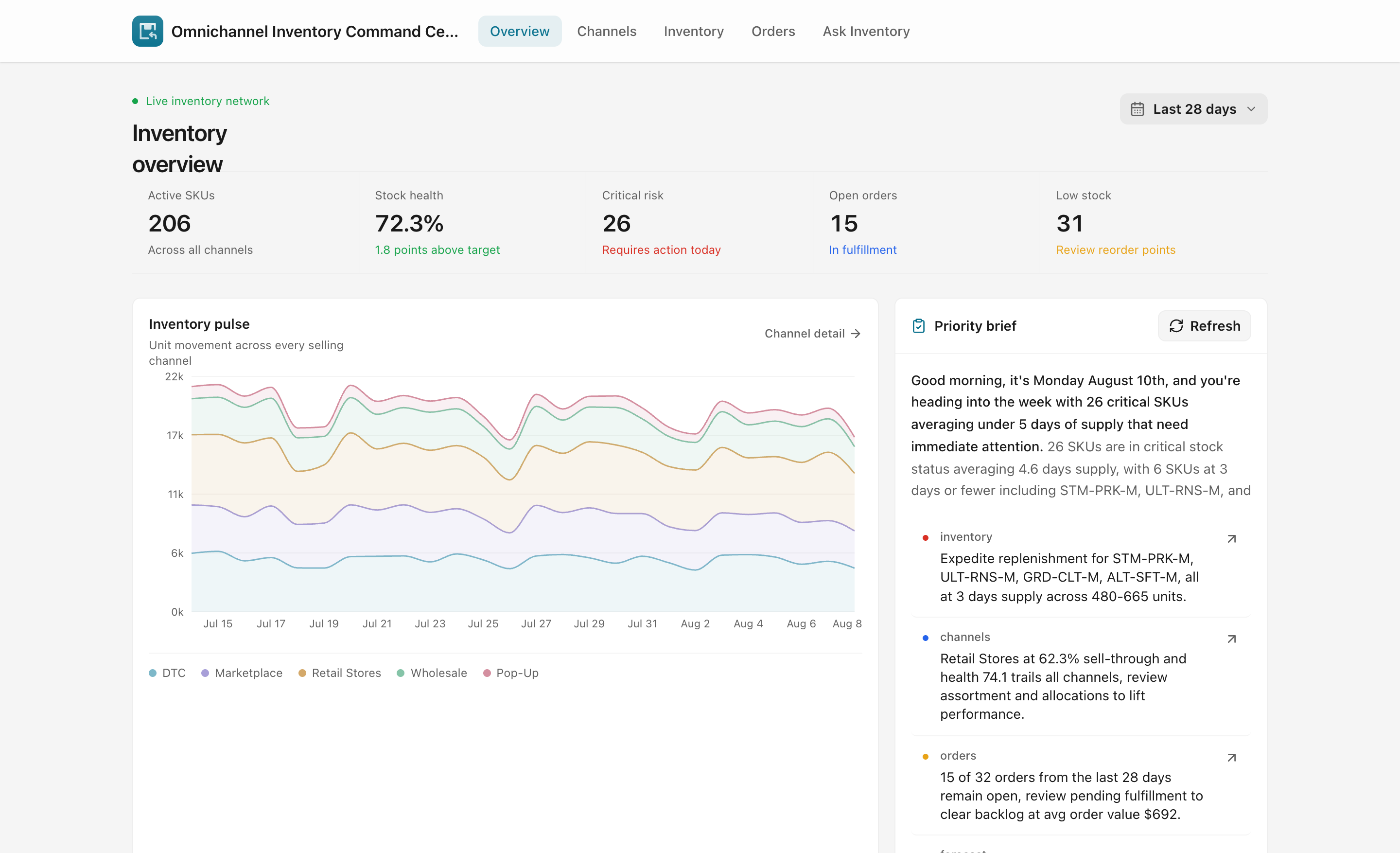This screenshot has width=1400, height=853.
Task: Switch to the Channels tab
Action: tap(606, 31)
